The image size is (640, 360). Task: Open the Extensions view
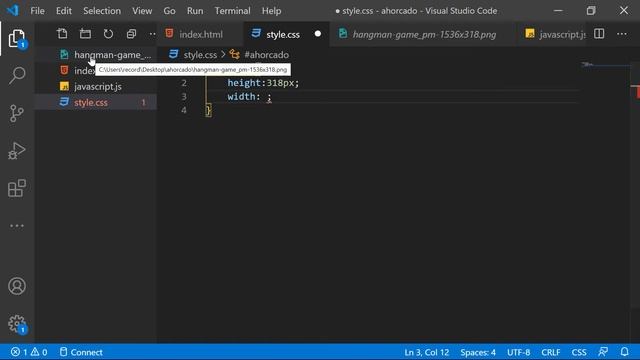coord(17,188)
